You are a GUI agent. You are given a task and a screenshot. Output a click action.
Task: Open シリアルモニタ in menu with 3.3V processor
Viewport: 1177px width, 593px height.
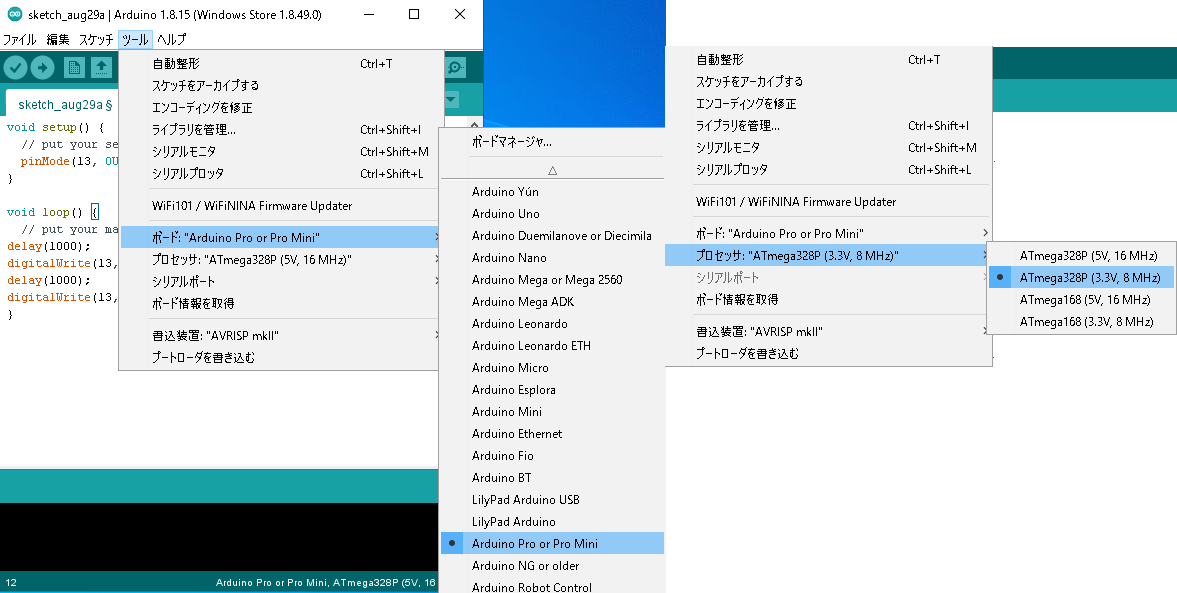(x=828, y=147)
